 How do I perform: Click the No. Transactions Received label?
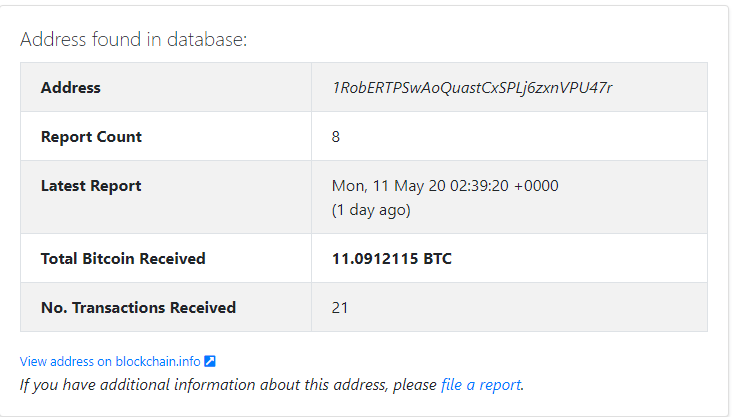pos(138,308)
